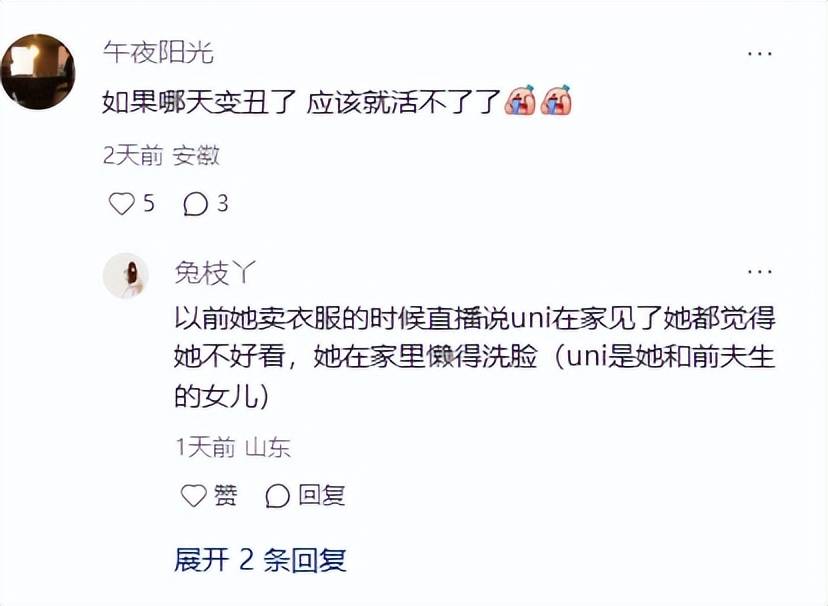The height and width of the screenshot is (606, 828).
Task: Click the like count 5
Action: [149, 203]
